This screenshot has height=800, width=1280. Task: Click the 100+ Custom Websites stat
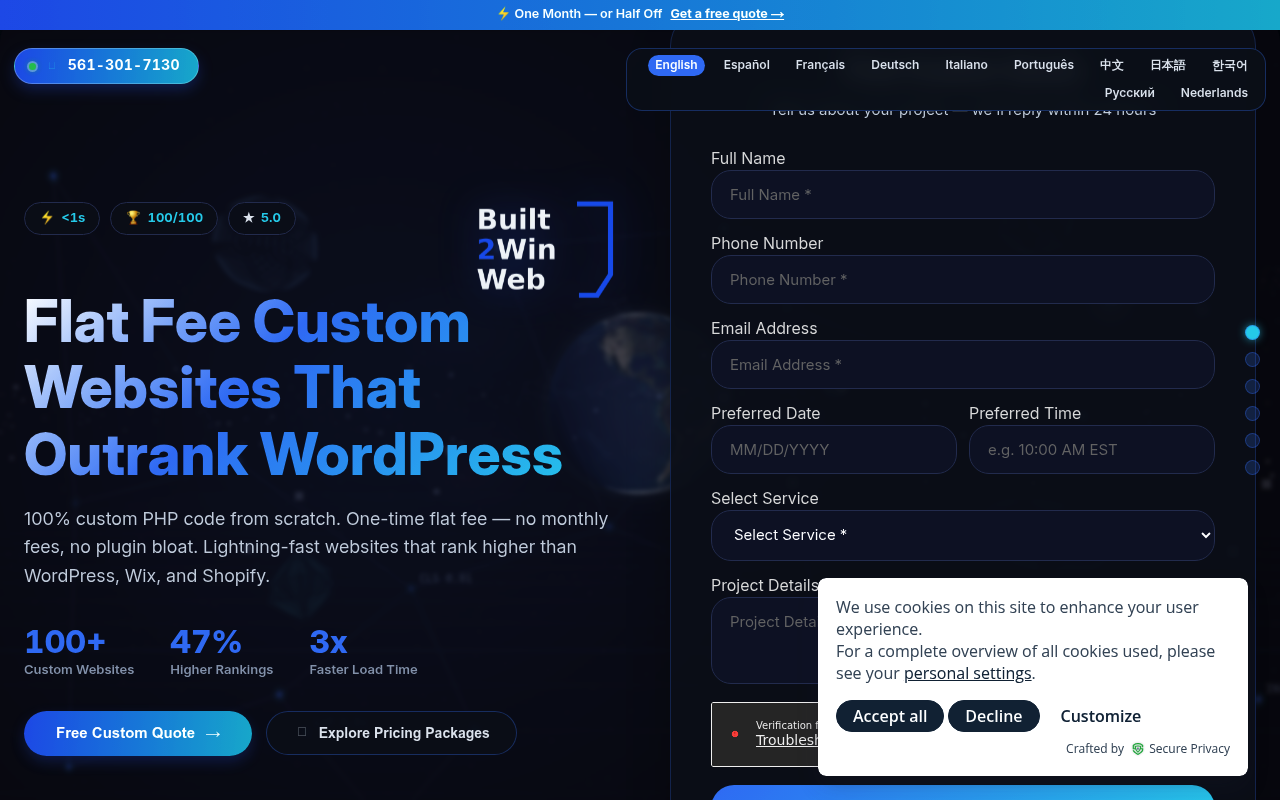[79, 651]
